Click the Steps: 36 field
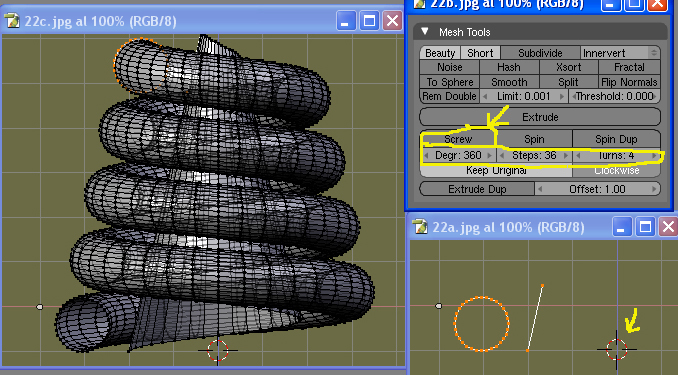 [x=534, y=155]
